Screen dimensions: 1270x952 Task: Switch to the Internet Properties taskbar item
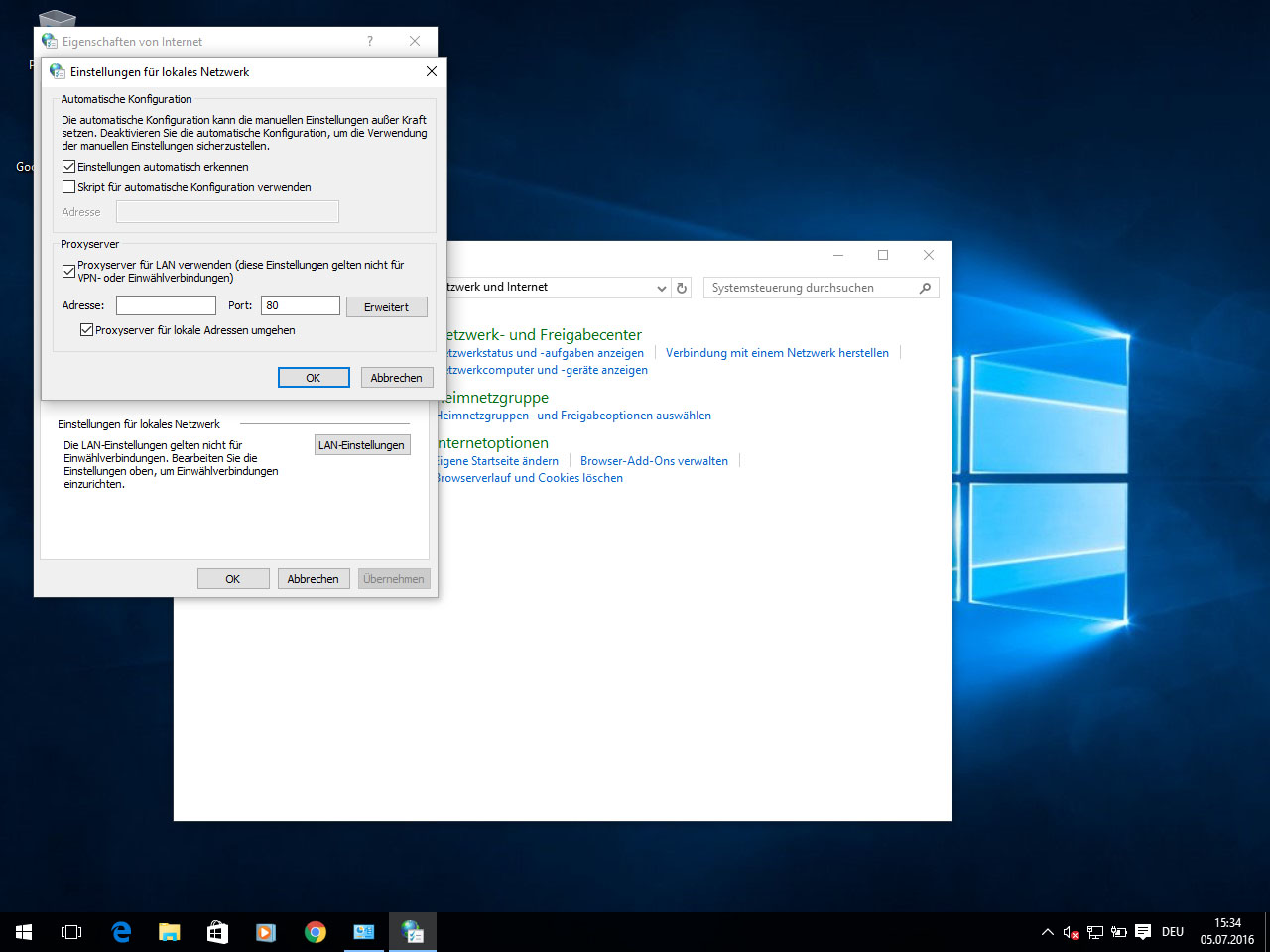click(412, 932)
